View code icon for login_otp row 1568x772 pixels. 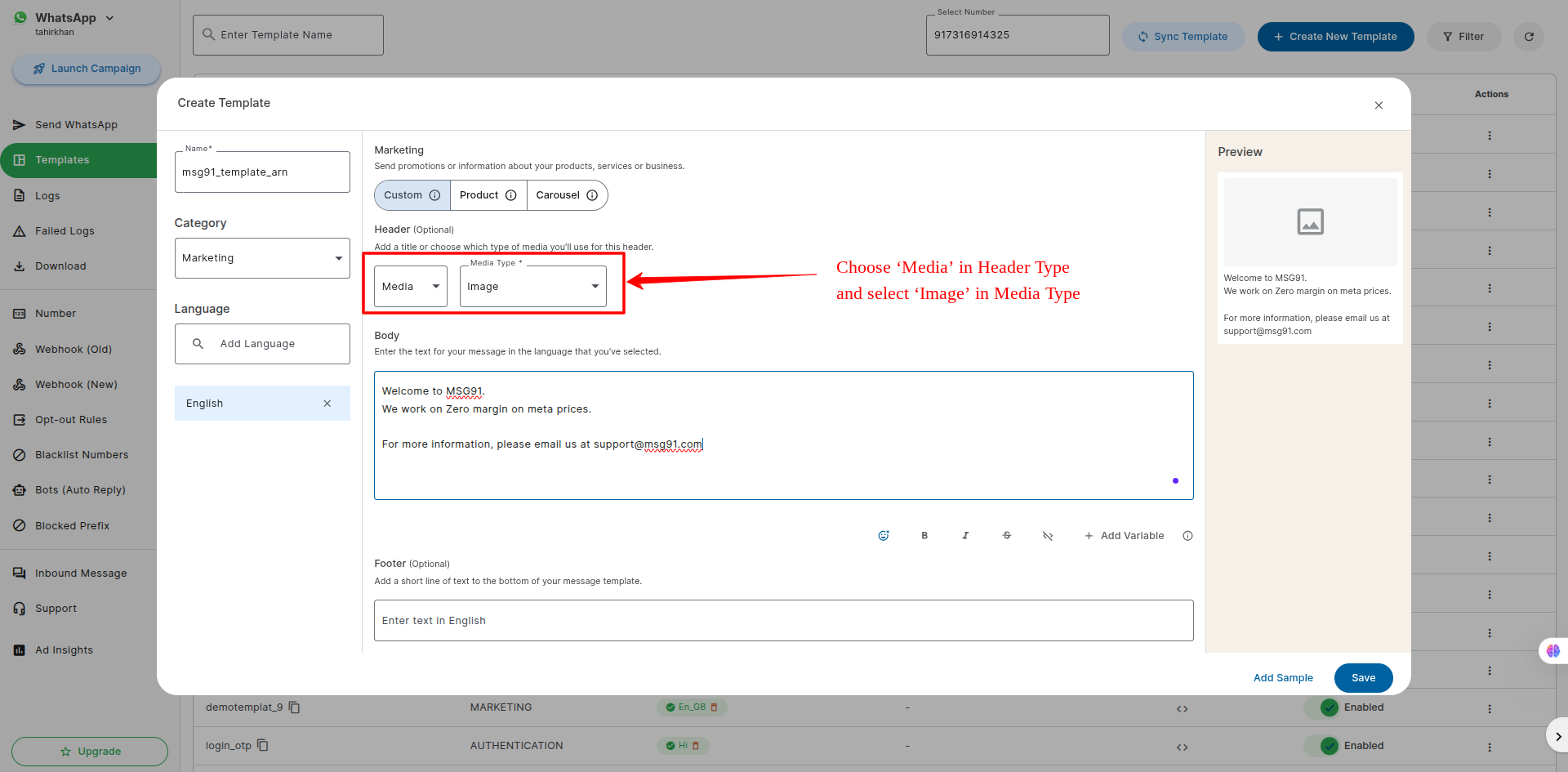pos(1182,747)
